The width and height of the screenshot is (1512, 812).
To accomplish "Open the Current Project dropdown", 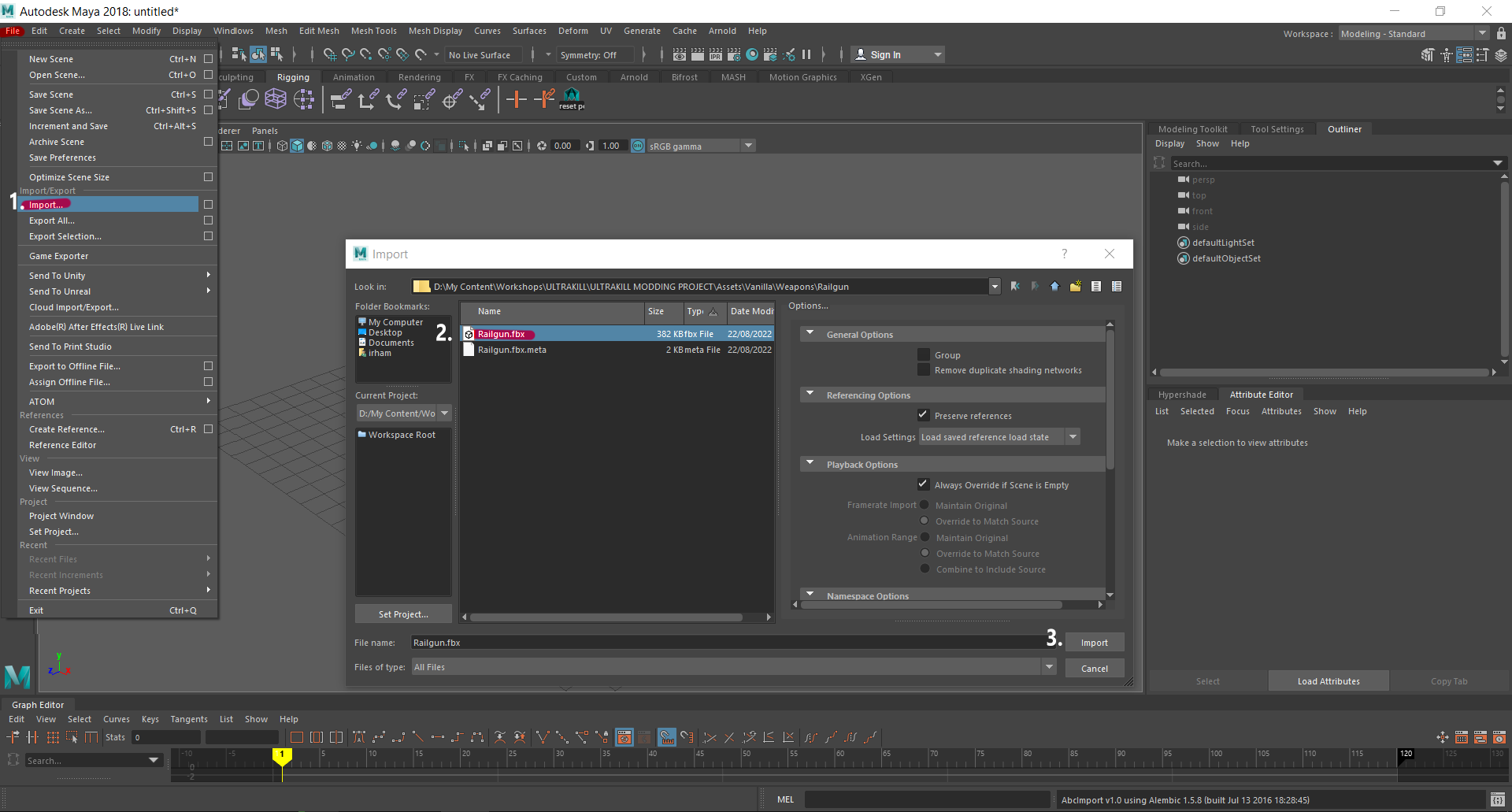I will pyautogui.click(x=404, y=413).
